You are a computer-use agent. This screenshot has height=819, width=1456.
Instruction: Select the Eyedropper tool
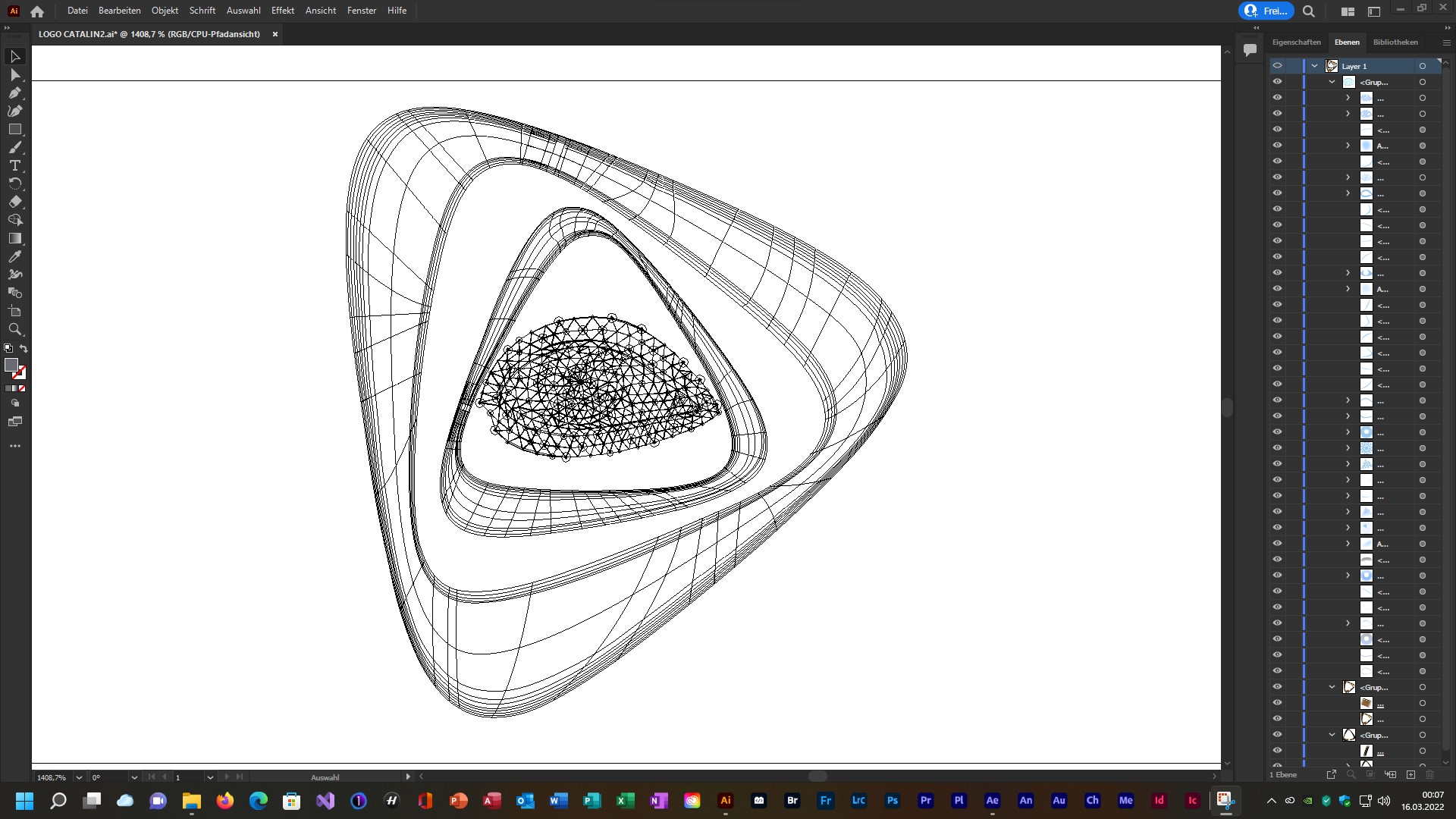click(x=14, y=257)
